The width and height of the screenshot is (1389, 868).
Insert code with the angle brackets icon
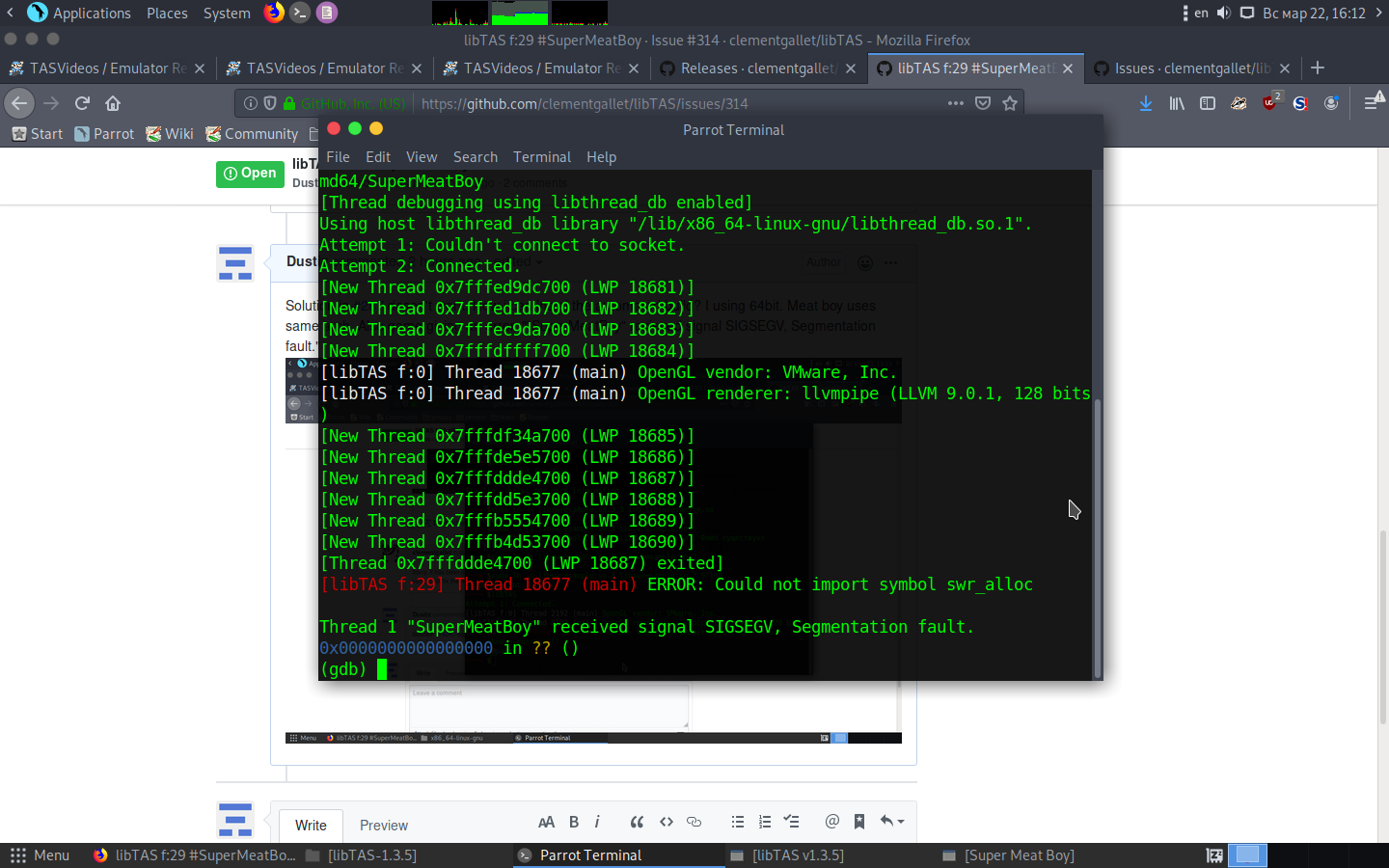pos(667,822)
